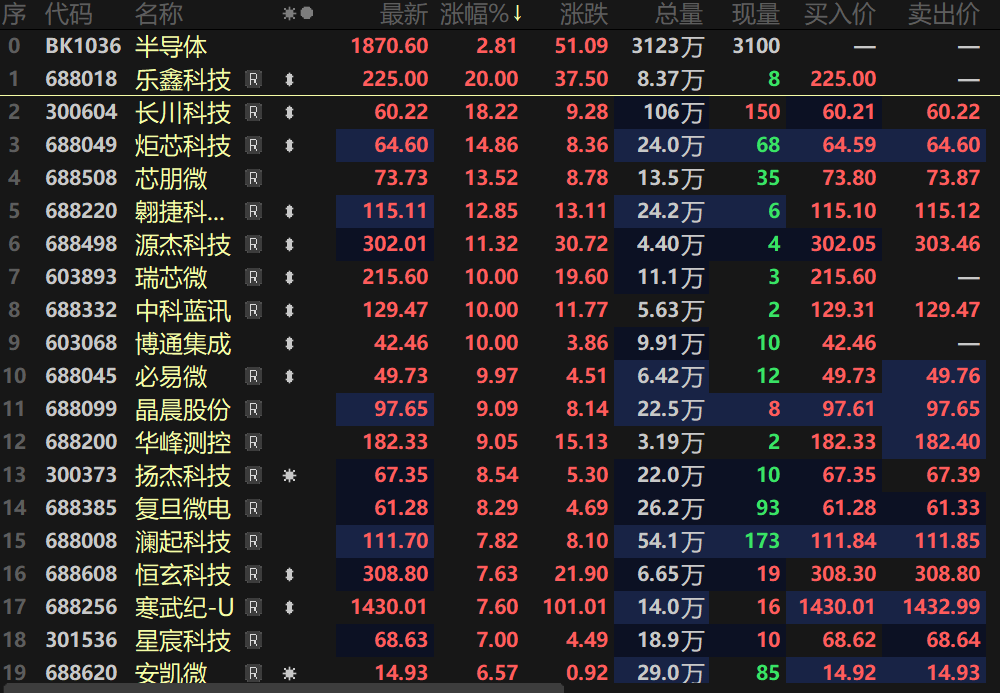Click the R badge on 瑞芯微 row
Screen dimensions: 1000x693
tap(253, 277)
